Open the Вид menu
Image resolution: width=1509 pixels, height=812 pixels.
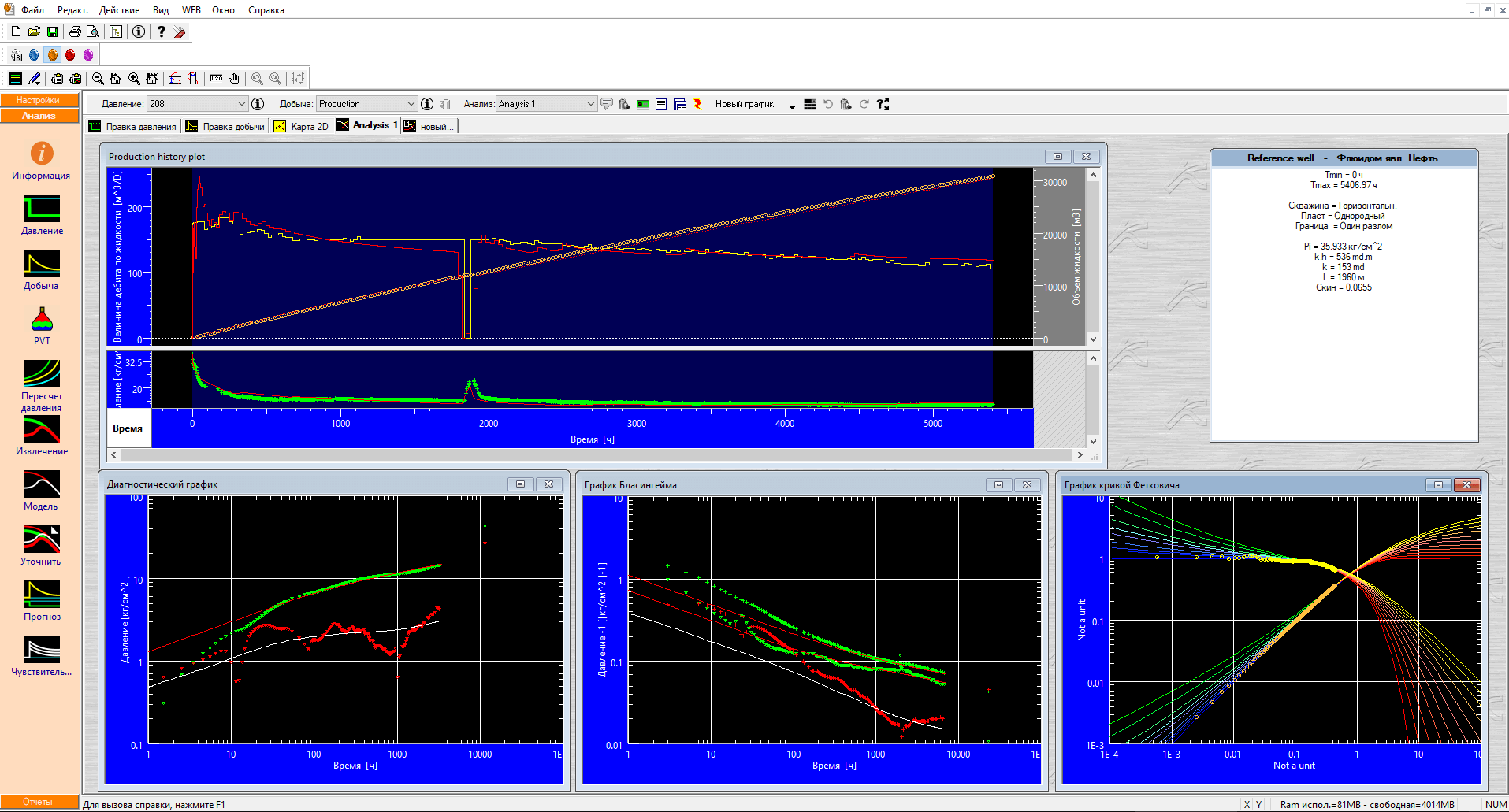coord(161,10)
